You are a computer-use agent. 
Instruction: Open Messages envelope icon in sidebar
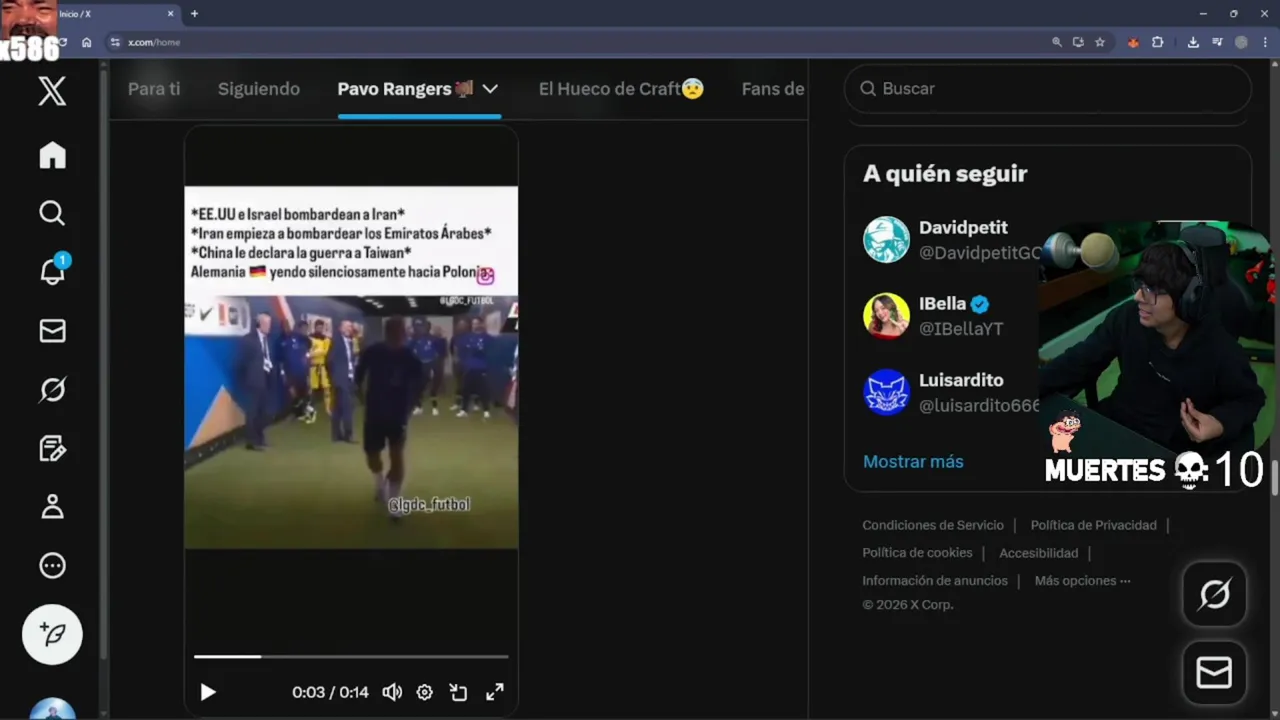coord(52,331)
